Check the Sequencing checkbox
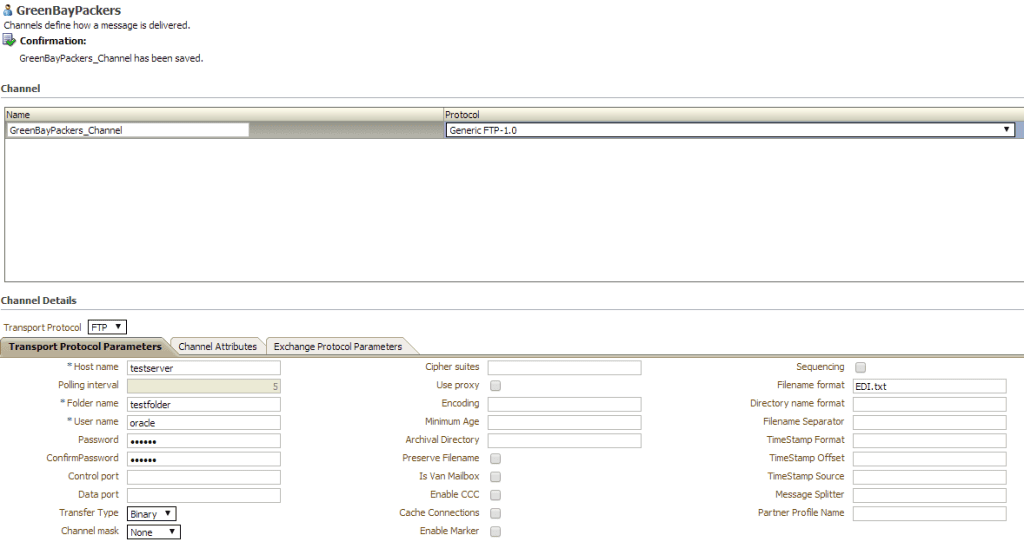Viewport: 1024px width, 555px height. click(861, 368)
